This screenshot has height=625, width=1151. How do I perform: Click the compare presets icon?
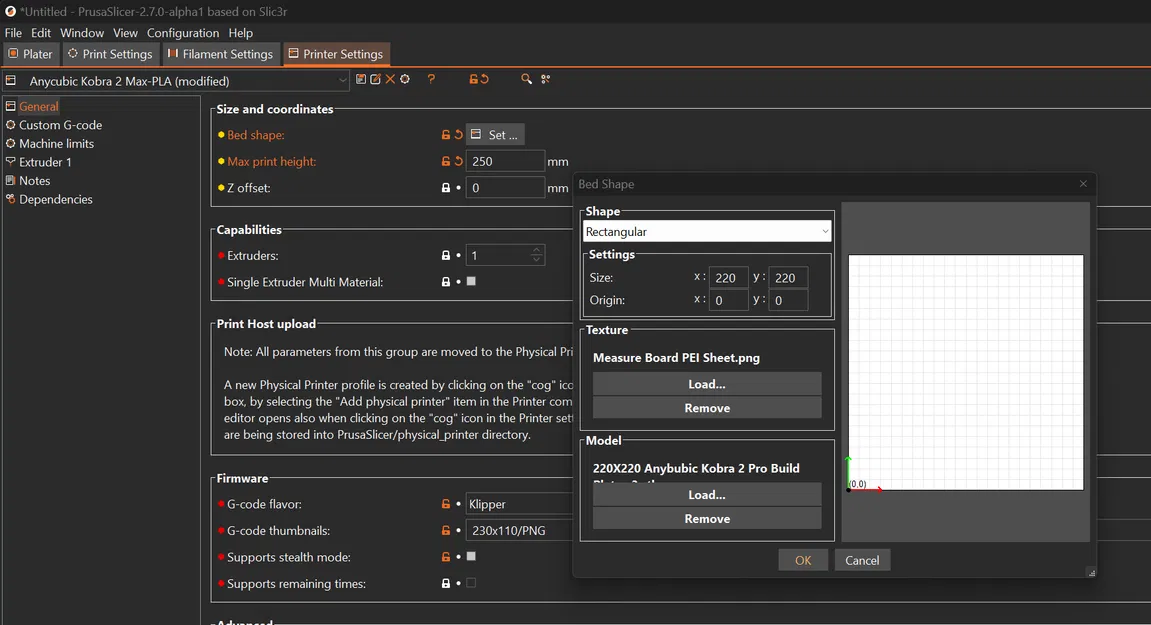545,79
